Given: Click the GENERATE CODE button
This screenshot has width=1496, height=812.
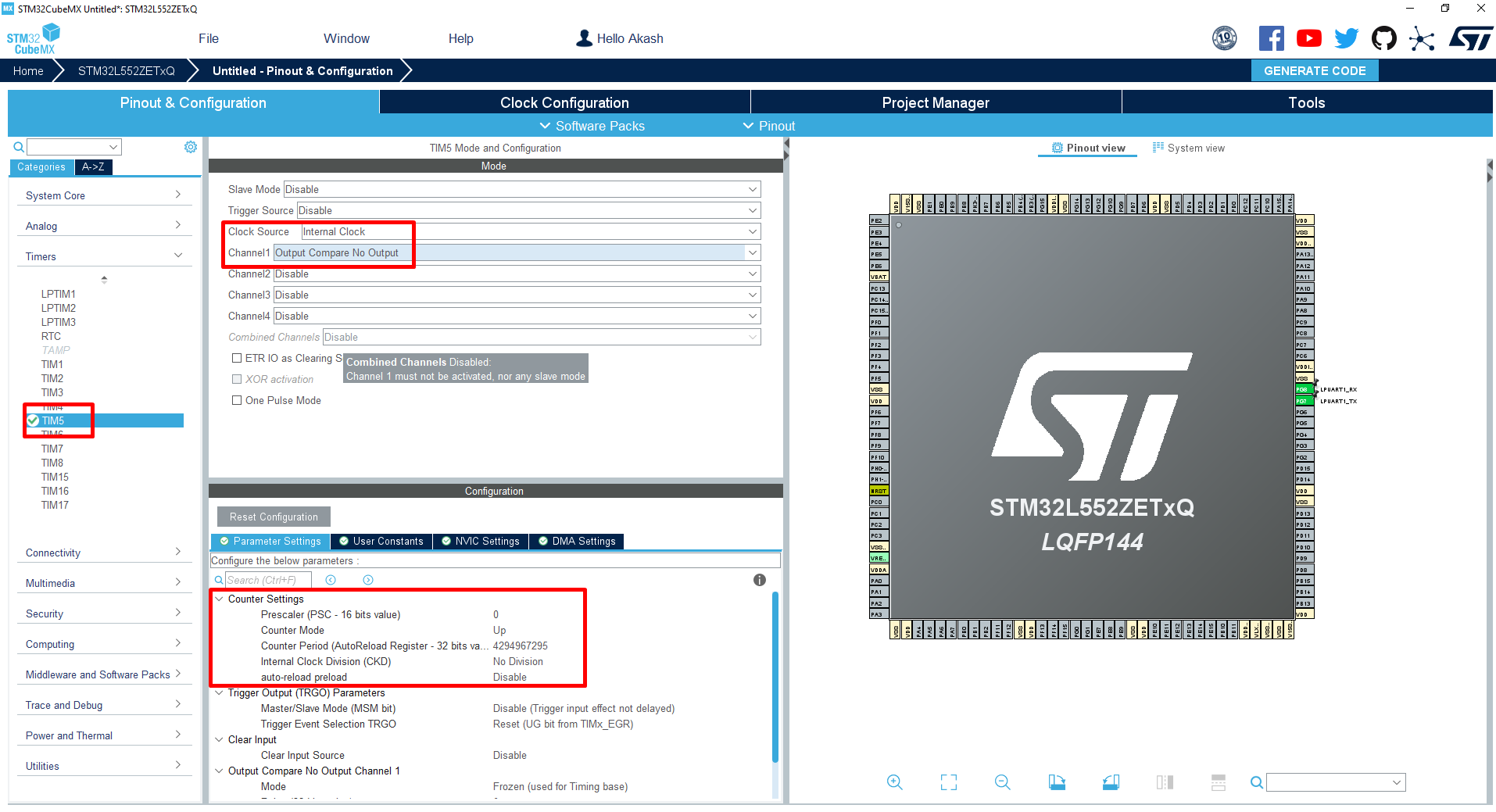Looking at the screenshot, I should (1315, 70).
